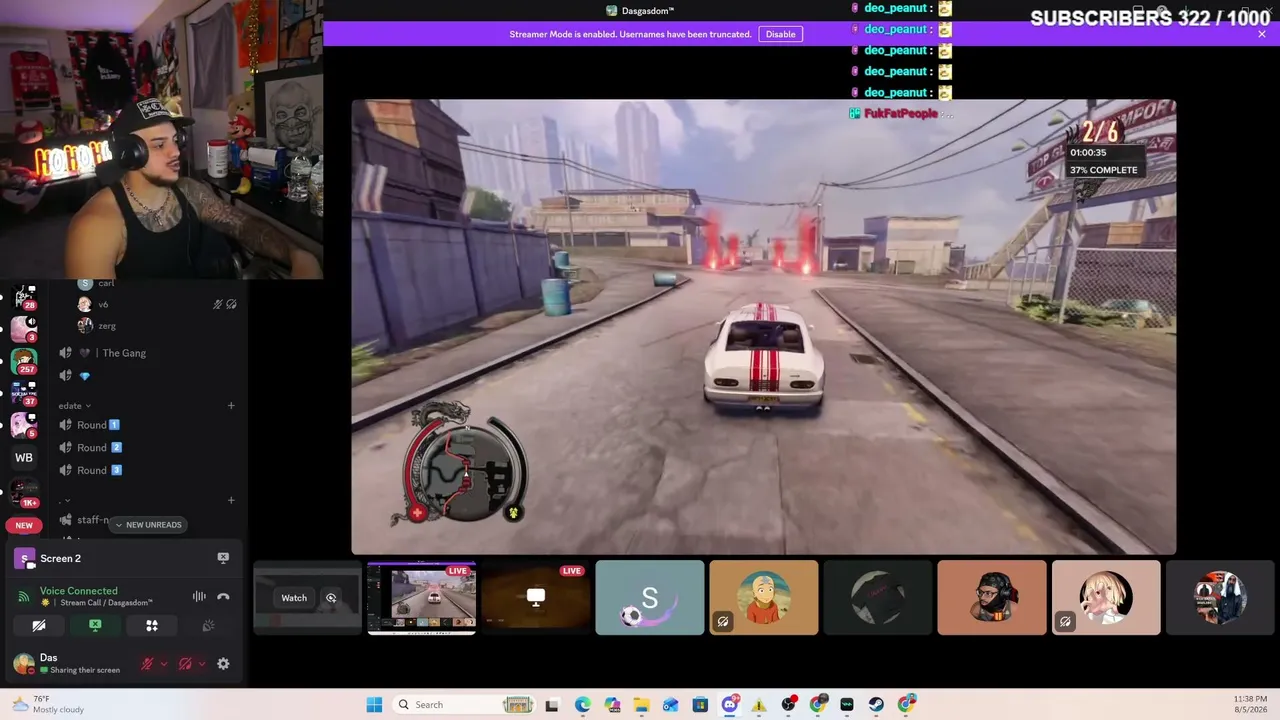Unmute the microphone in user panel
Viewport: 1280px width, 720px height.
[147, 664]
